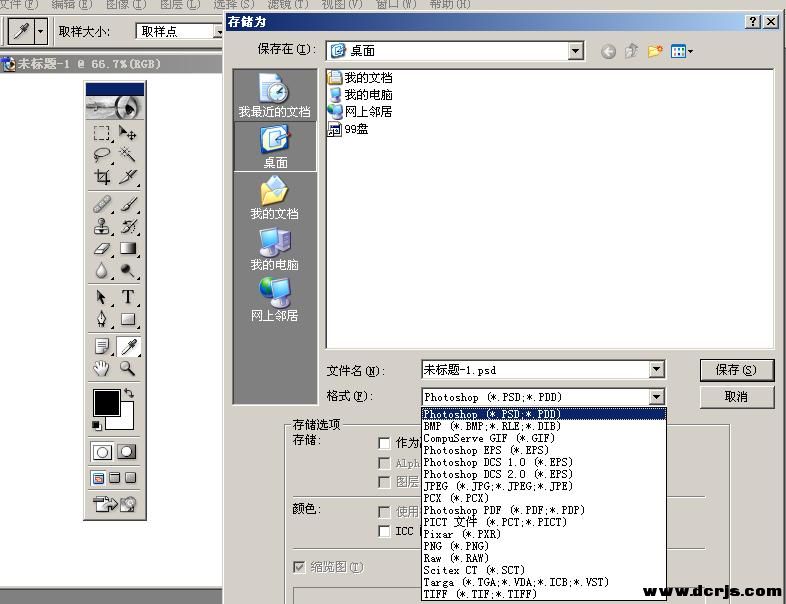786x604 pixels.
Task: Select the Type tool
Action: [x=128, y=297]
